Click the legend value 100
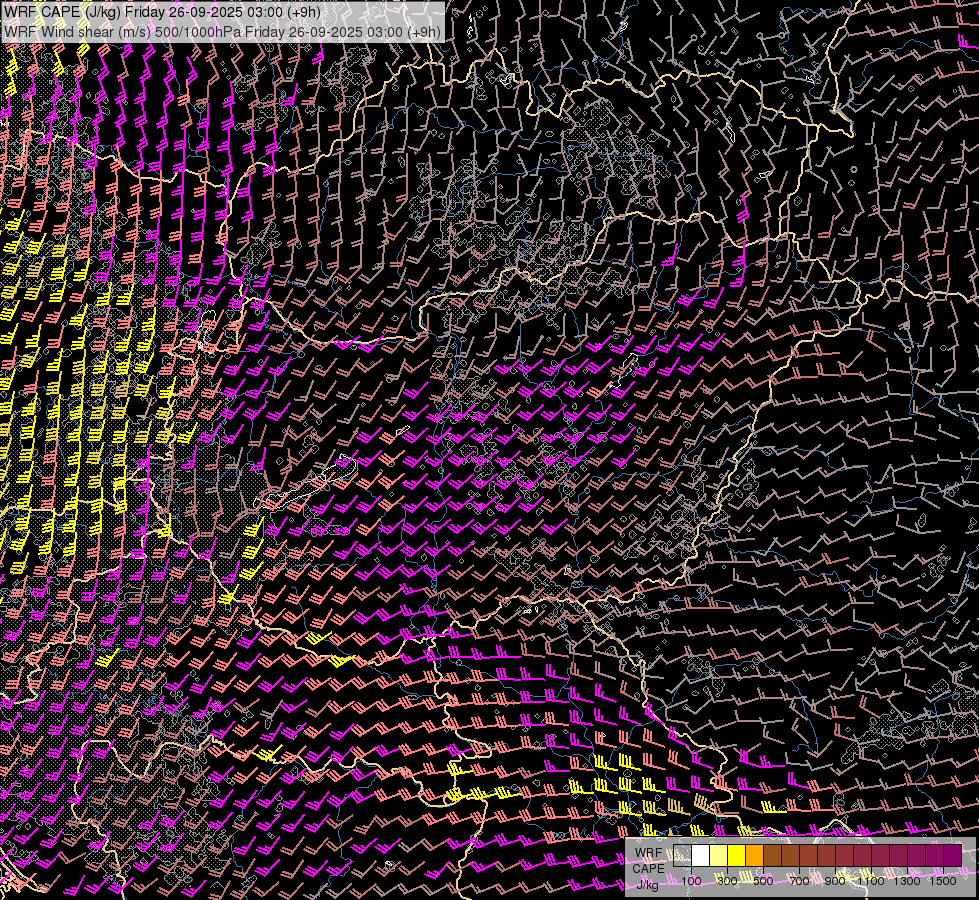 691,881
